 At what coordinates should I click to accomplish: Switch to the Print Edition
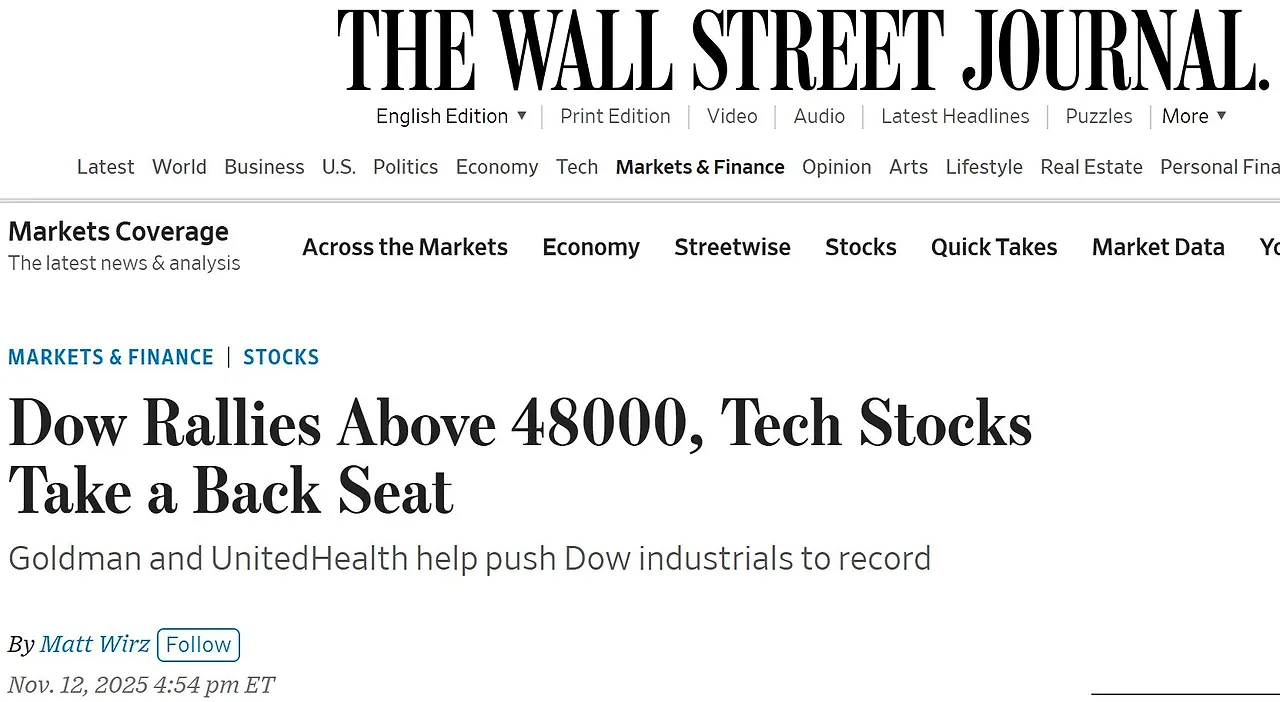click(x=615, y=116)
